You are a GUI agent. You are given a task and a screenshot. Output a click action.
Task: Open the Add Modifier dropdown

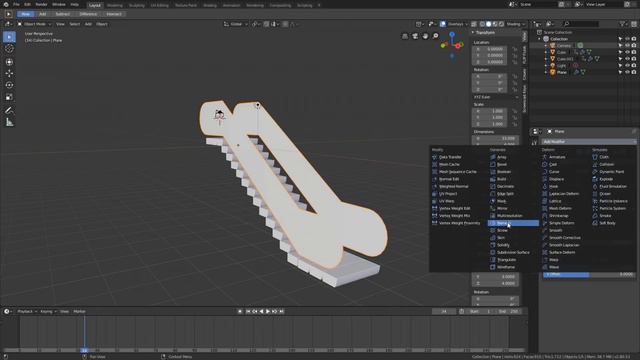click(x=588, y=142)
